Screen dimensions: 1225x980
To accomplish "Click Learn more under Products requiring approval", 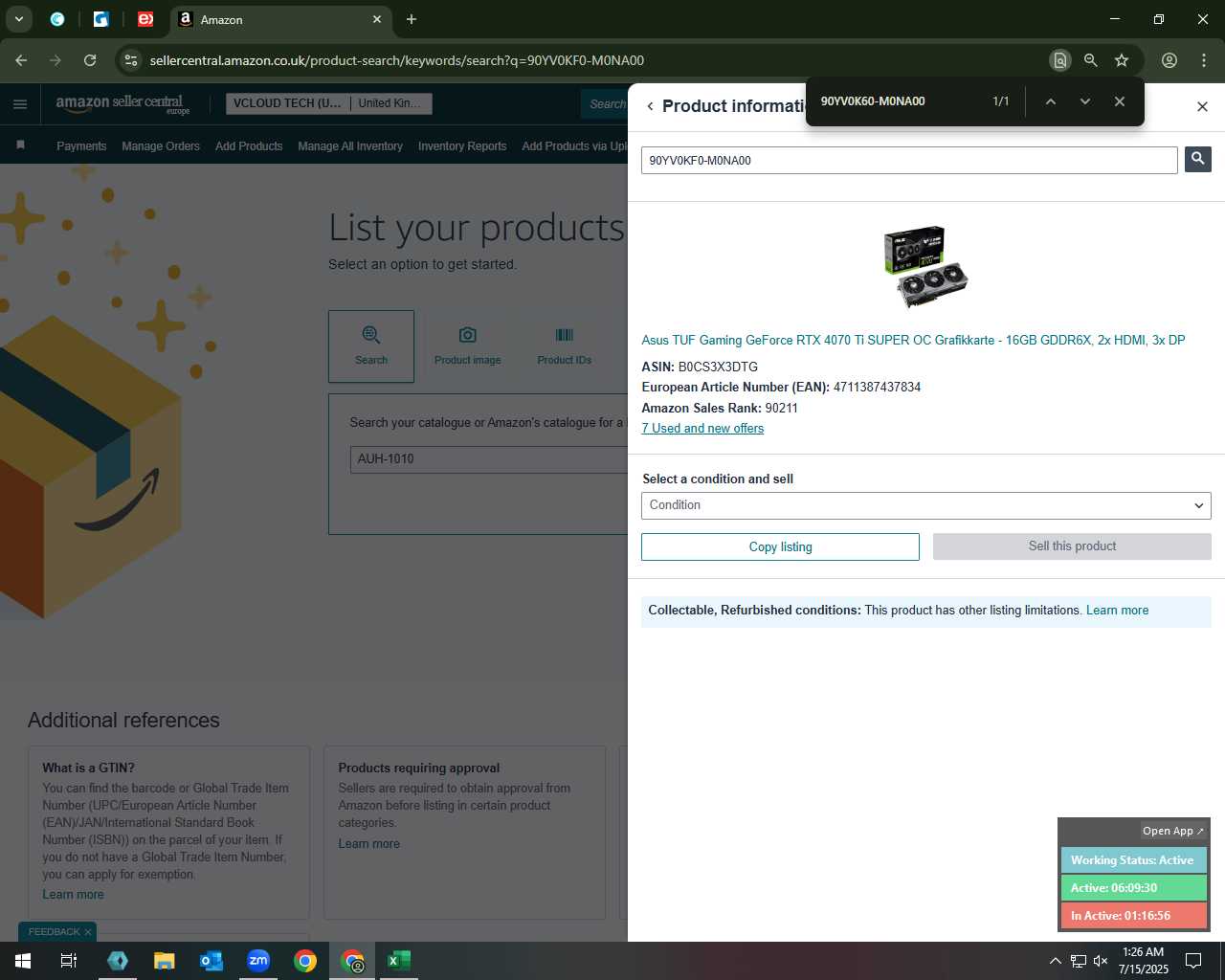I will [368, 844].
